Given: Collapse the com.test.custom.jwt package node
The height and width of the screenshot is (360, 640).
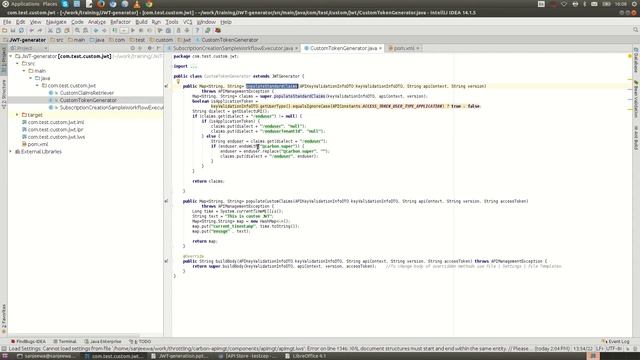Looking at the screenshot, I should (x=37, y=85).
